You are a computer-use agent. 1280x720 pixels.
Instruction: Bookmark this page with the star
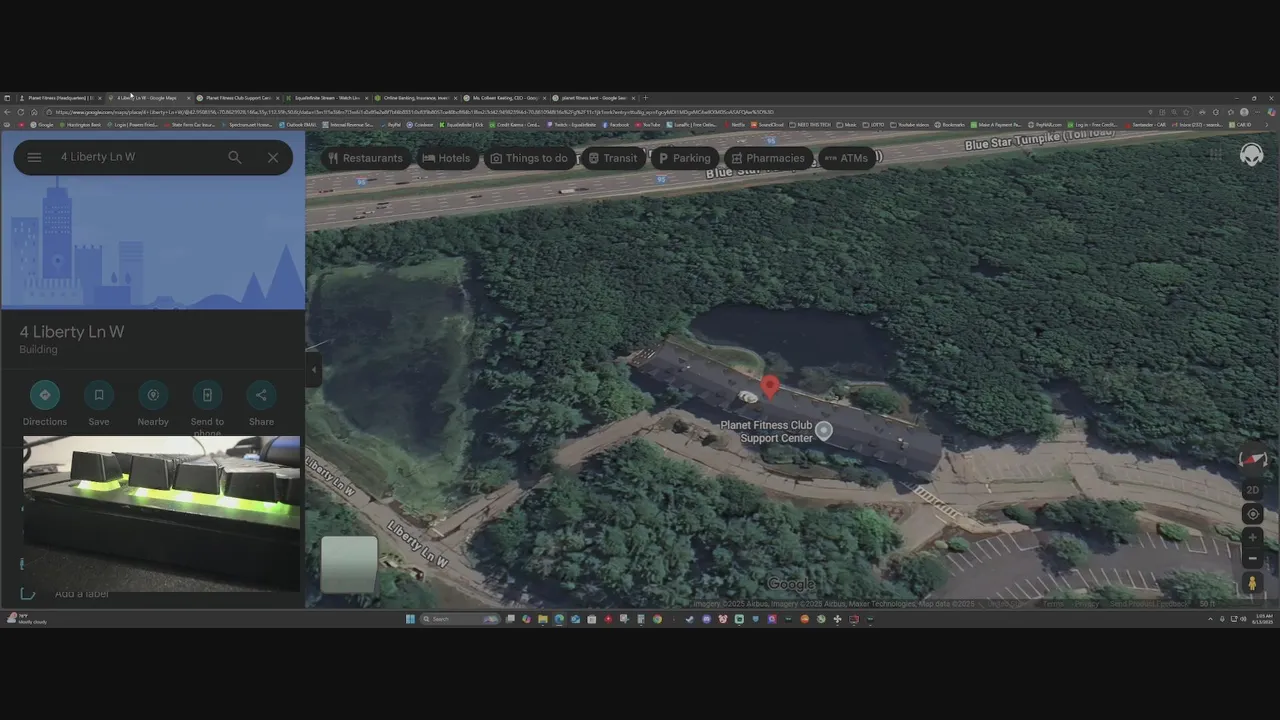(1186, 112)
